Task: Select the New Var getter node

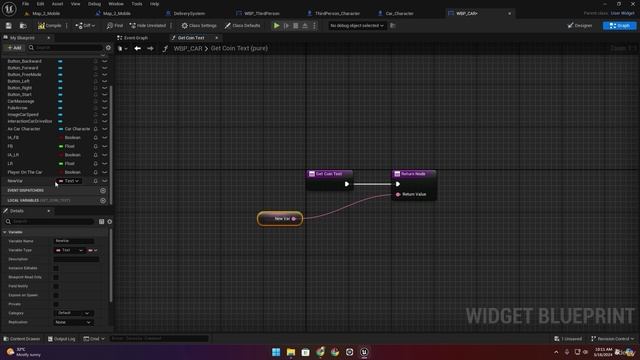Action: pos(280,219)
